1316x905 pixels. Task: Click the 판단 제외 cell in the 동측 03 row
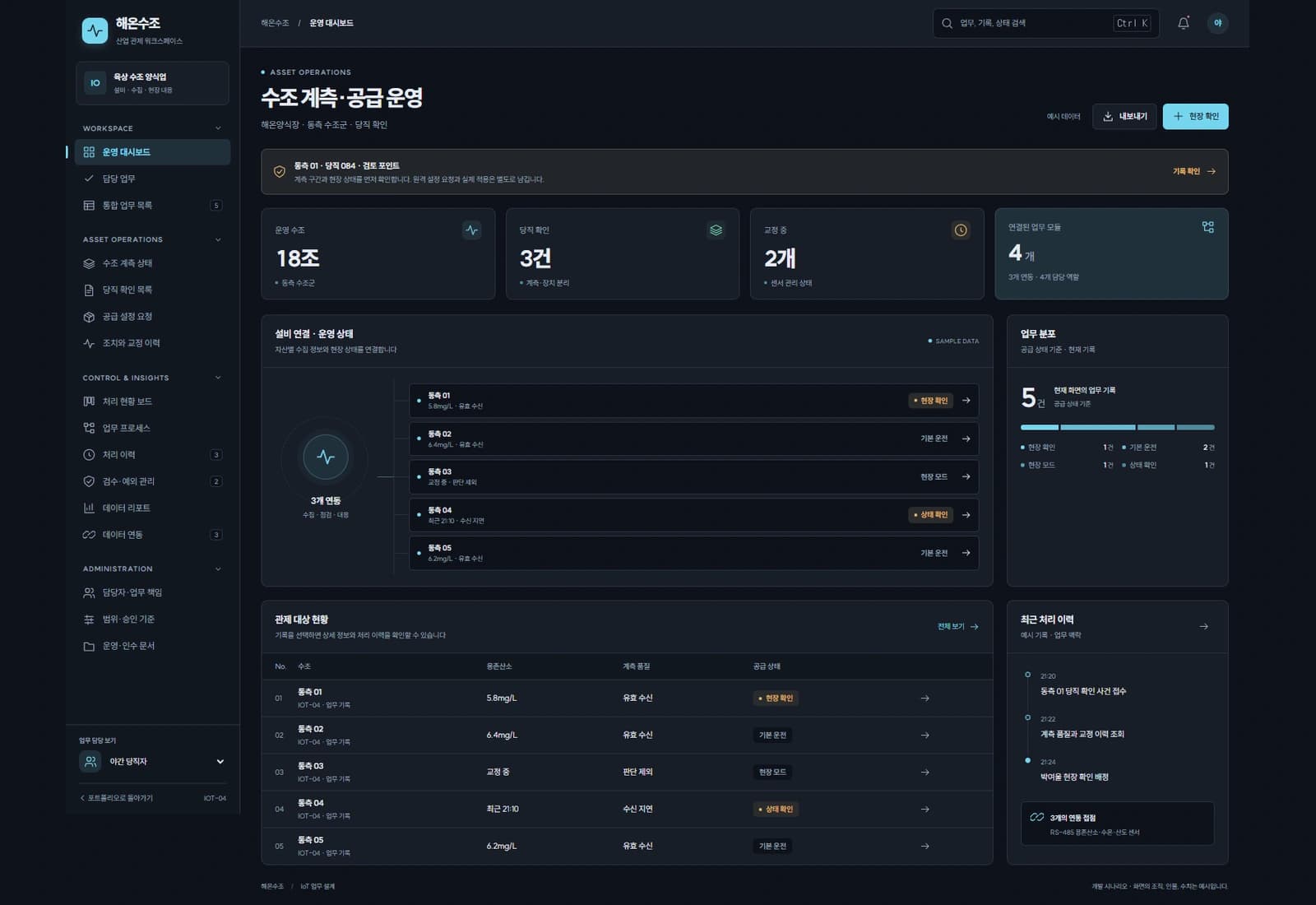(637, 772)
